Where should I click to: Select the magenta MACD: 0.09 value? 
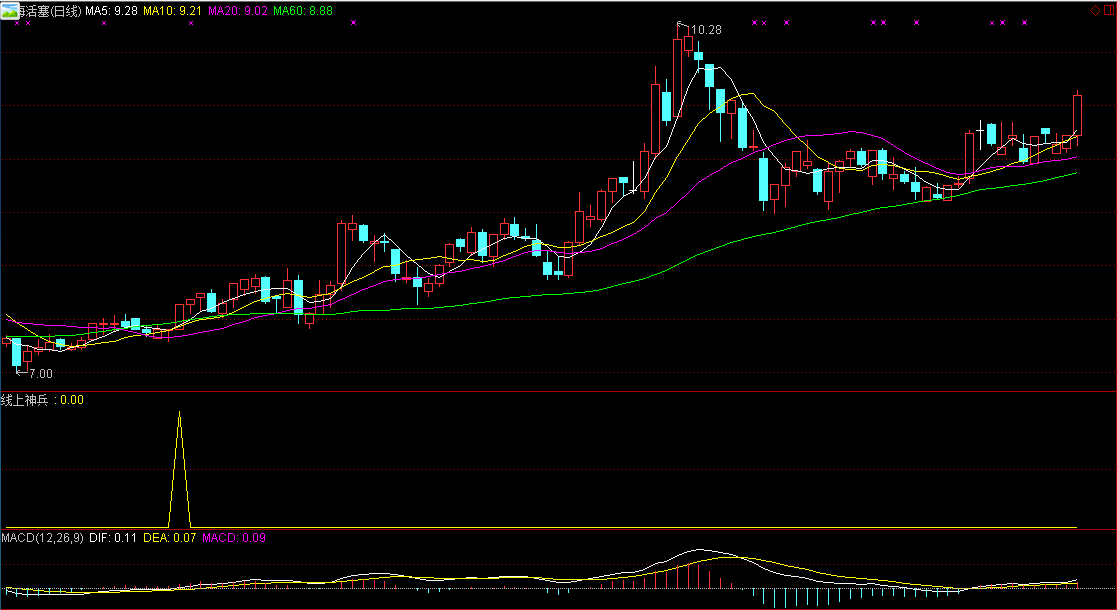coord(234,537)
